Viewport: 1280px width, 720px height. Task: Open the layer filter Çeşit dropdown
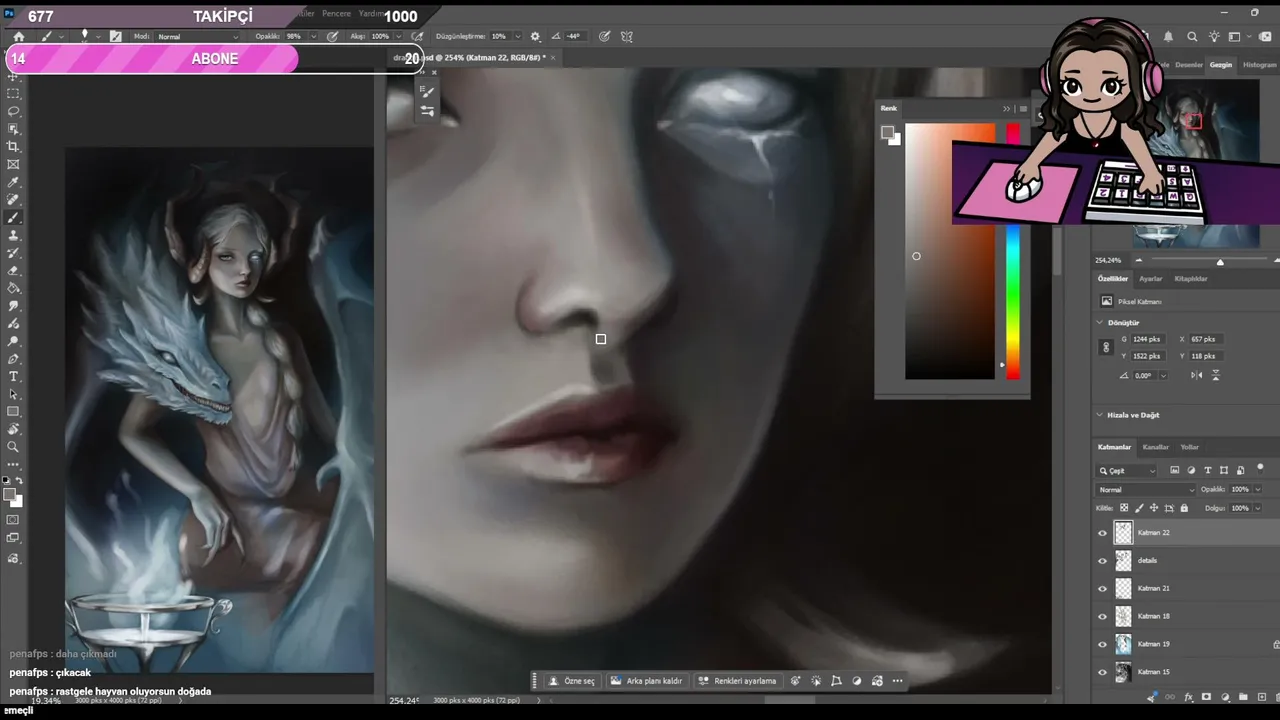pos(1128,471)
